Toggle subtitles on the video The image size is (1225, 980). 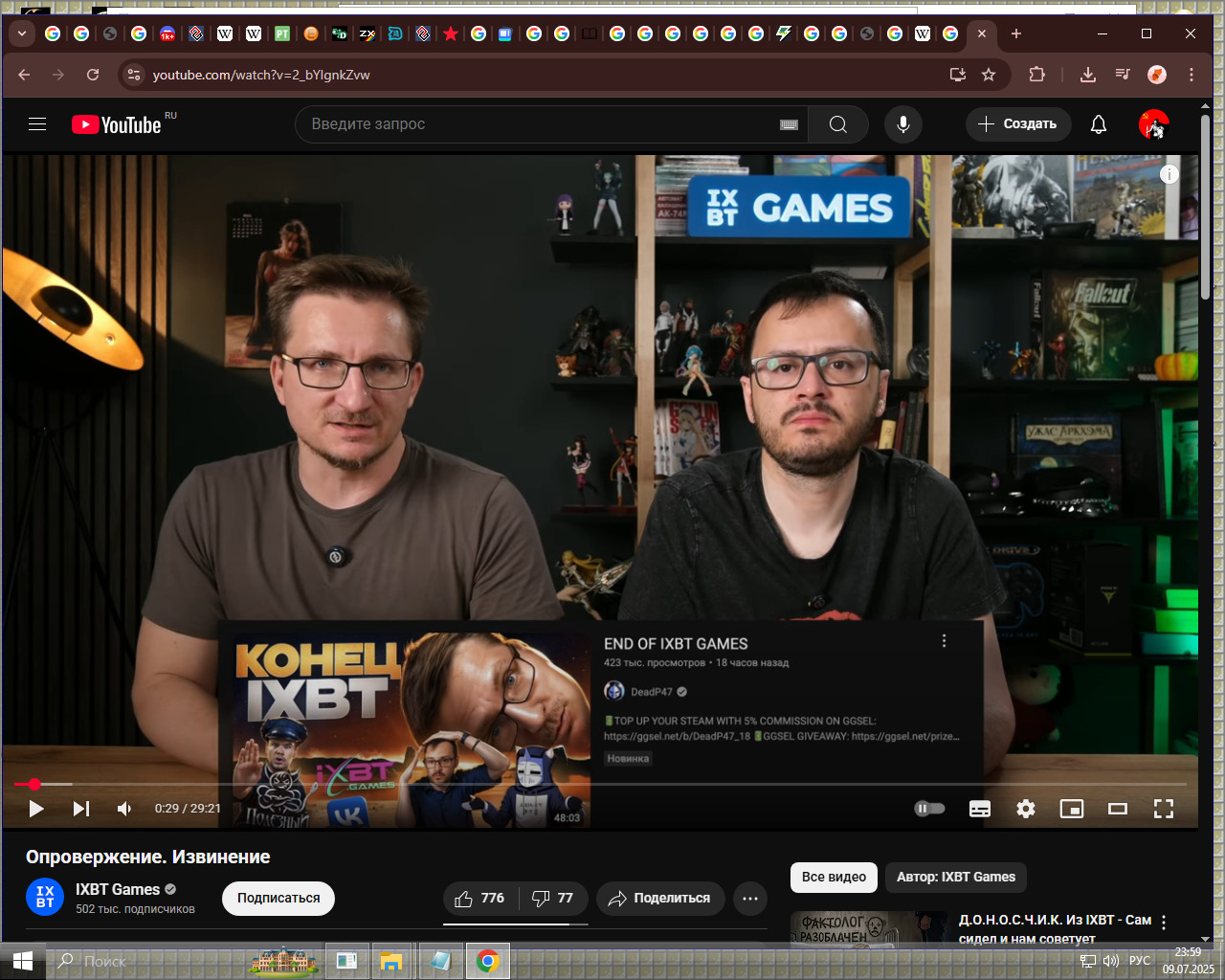pyautogui.click(x=980, y=809)
